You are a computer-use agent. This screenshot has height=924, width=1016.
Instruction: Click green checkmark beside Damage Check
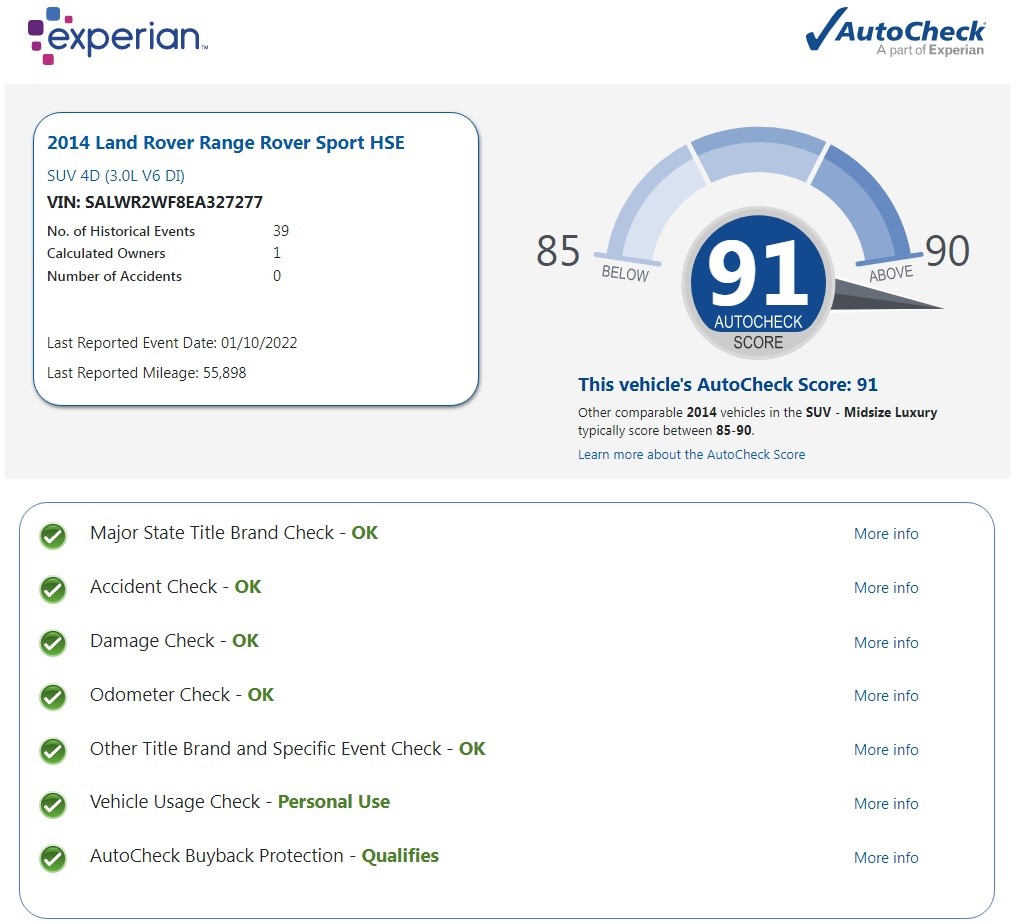53,643
